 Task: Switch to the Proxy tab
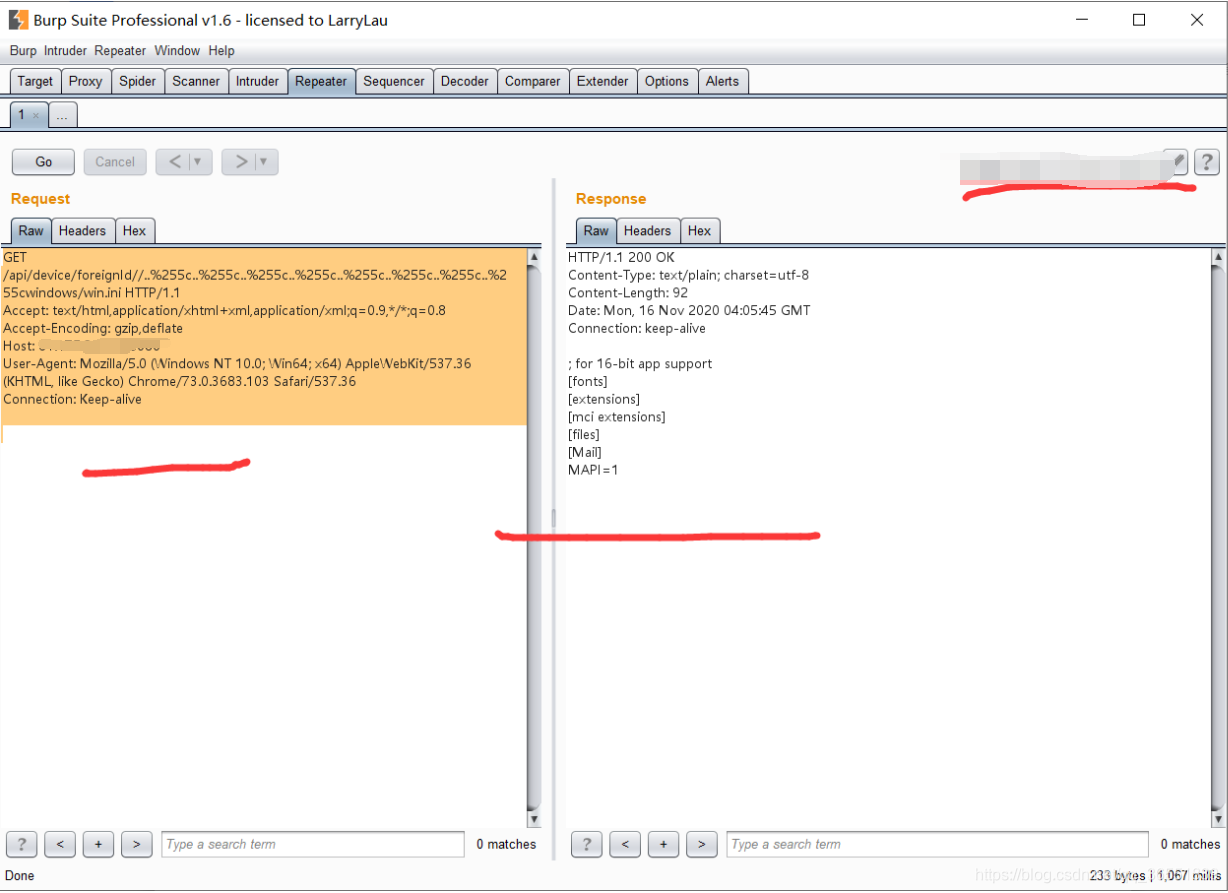pyautogui.click(x=85, y=81)
